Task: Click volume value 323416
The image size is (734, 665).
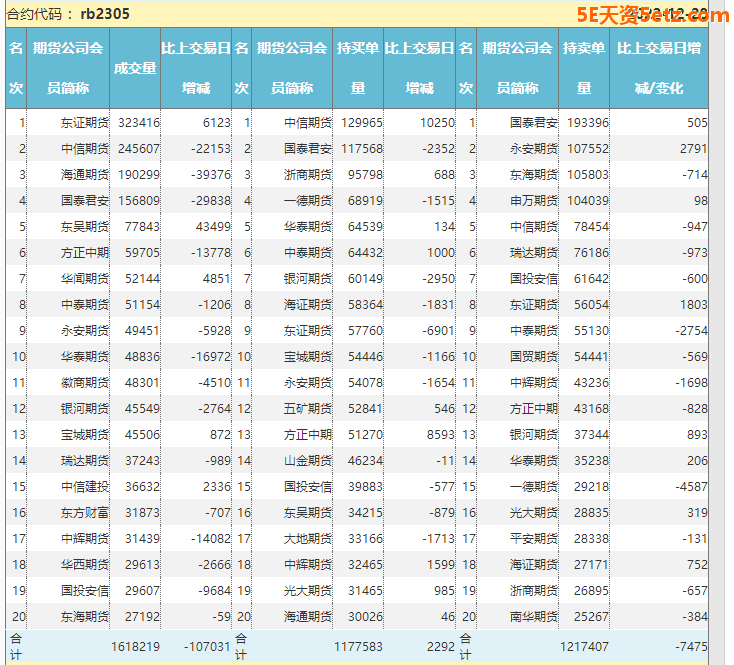Action: click(x=139, y=123)
